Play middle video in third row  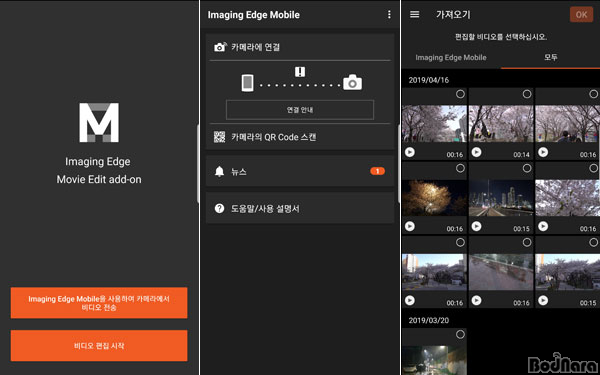coord(476,300)
